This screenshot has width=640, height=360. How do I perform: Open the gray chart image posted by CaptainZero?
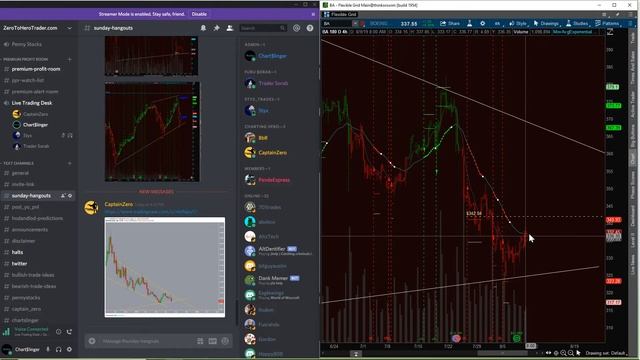(164, 267)
